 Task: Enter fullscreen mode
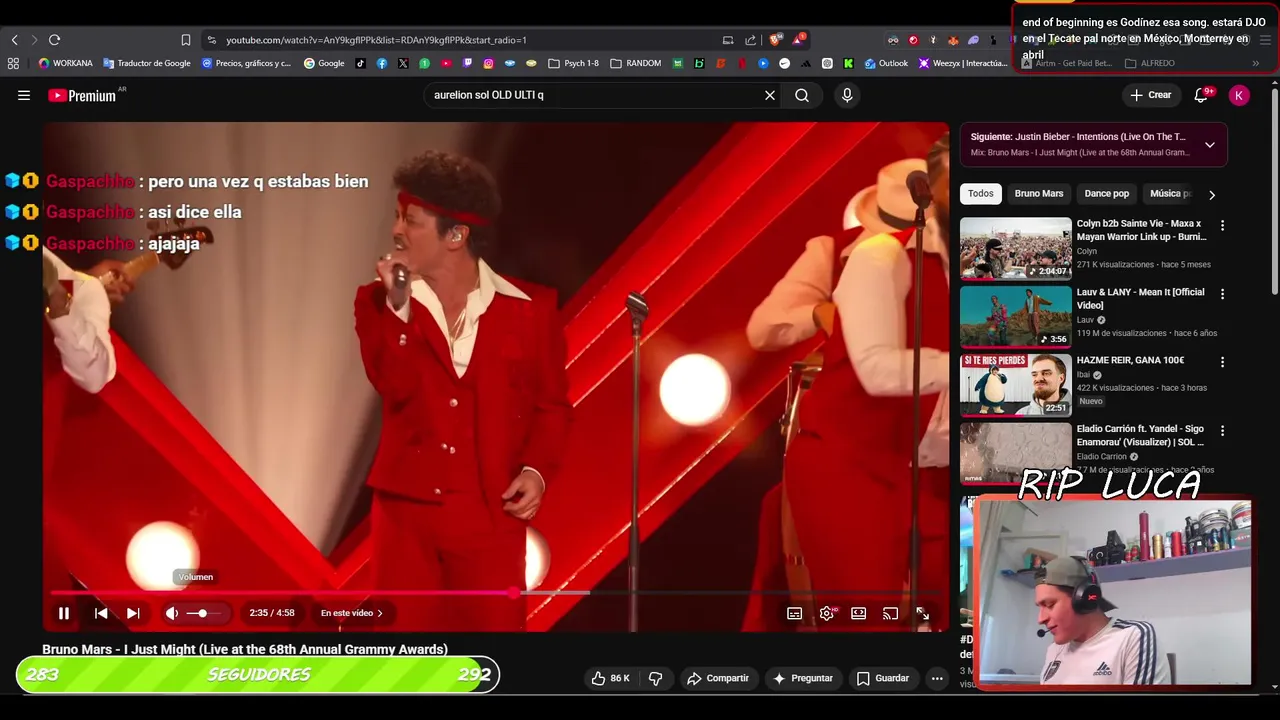tap(923, 613)
